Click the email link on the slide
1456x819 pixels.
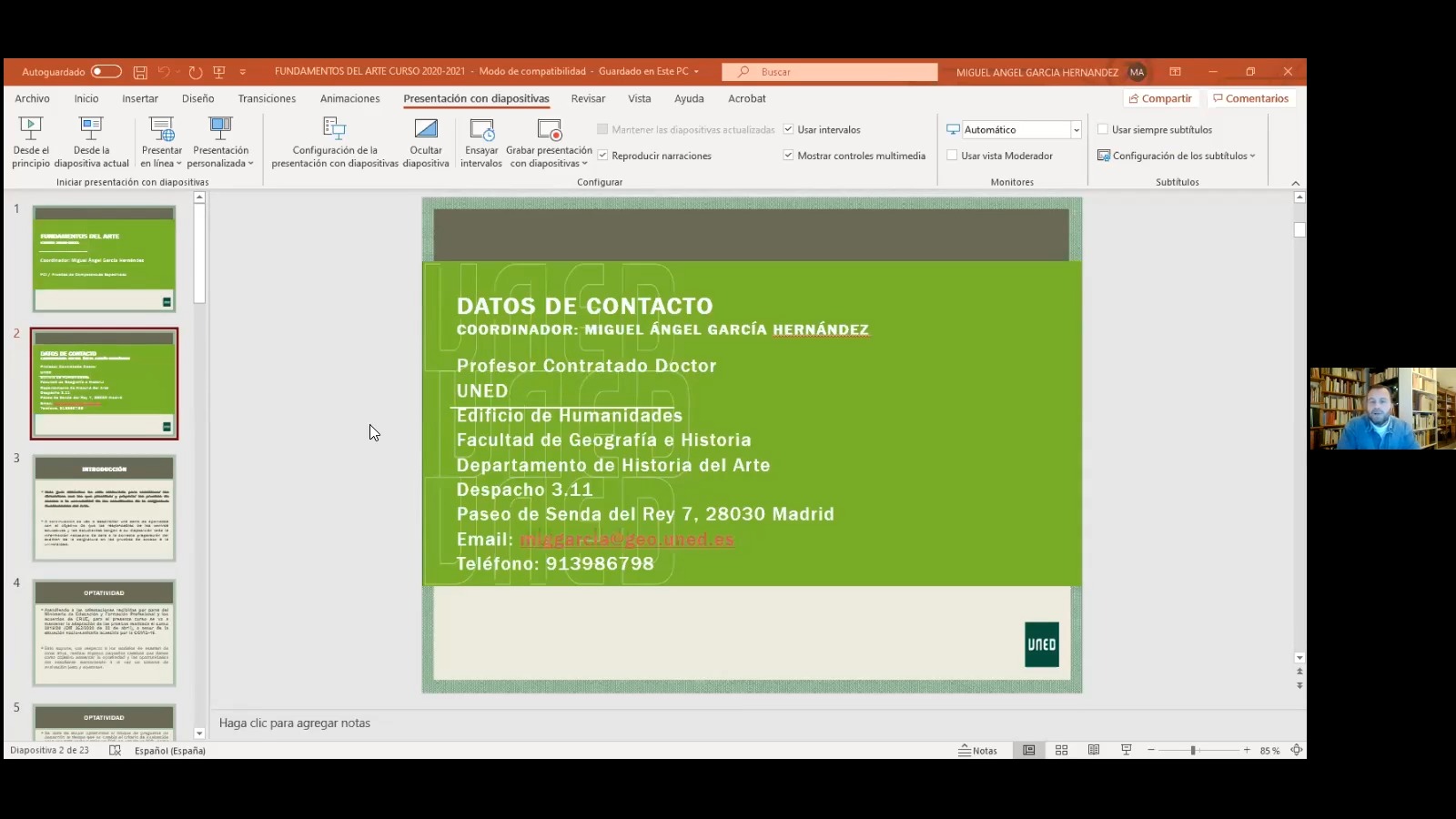click(x=626, y=540)
